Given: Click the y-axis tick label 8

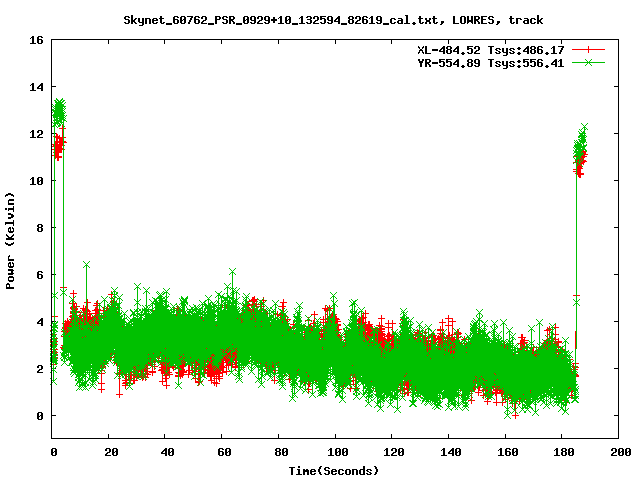Looking at the screenshot, I should 40,228.
